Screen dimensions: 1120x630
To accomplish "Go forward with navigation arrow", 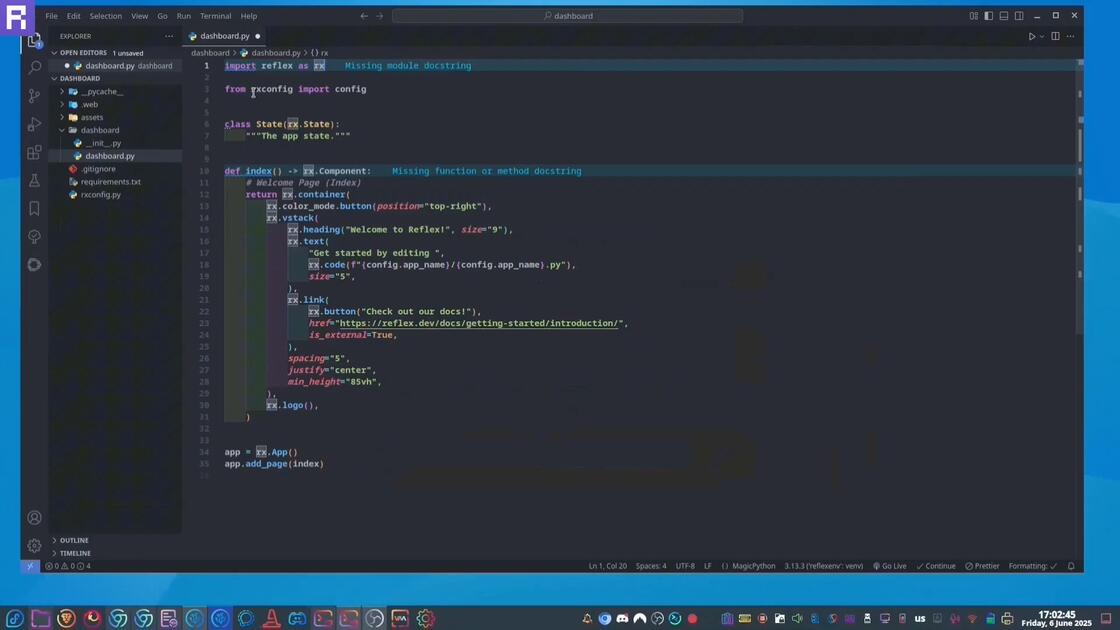I will (380, 16).
